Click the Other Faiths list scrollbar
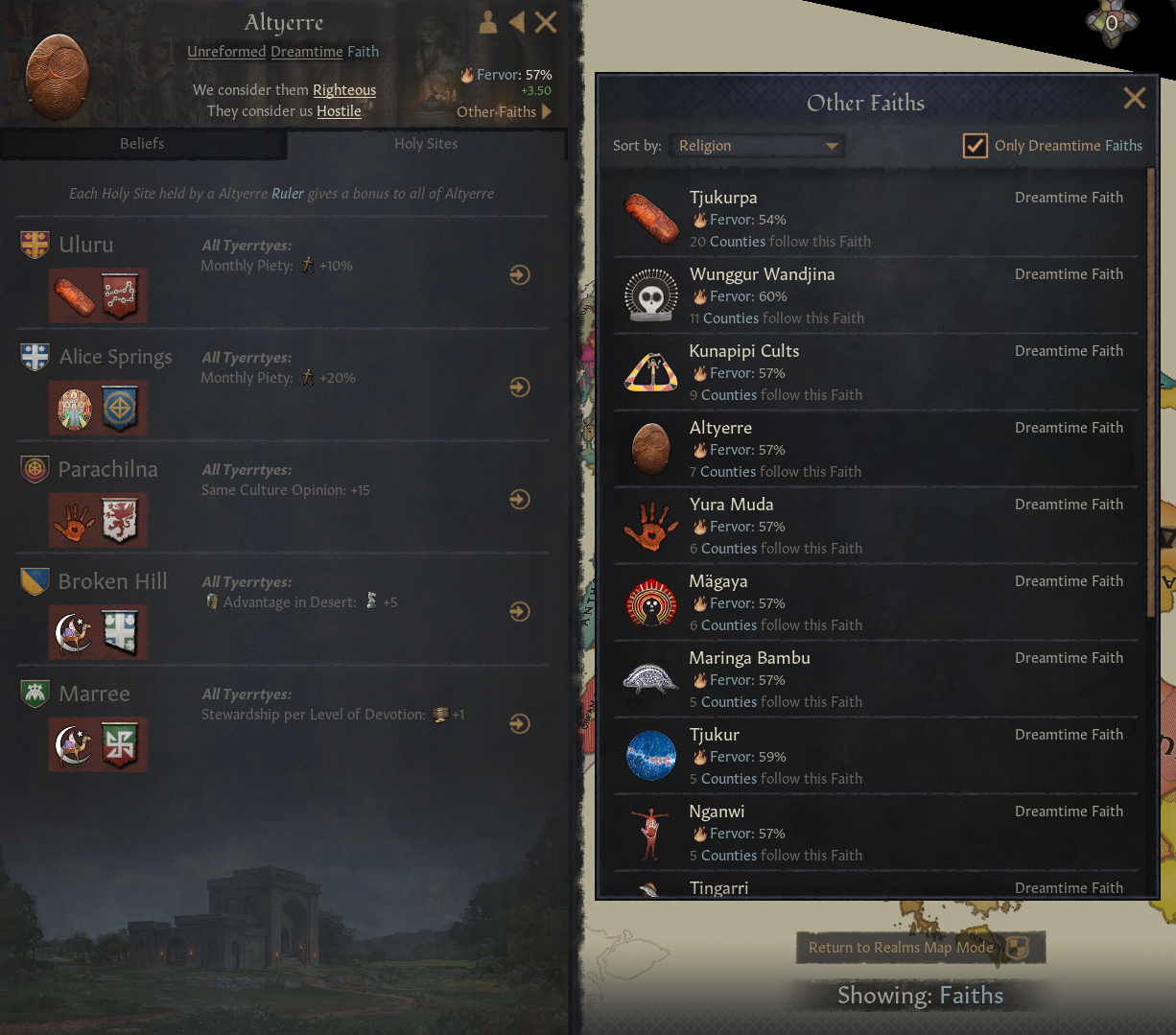The height and width of the screenshot is (1035, 1176). tap(1151, 393)
